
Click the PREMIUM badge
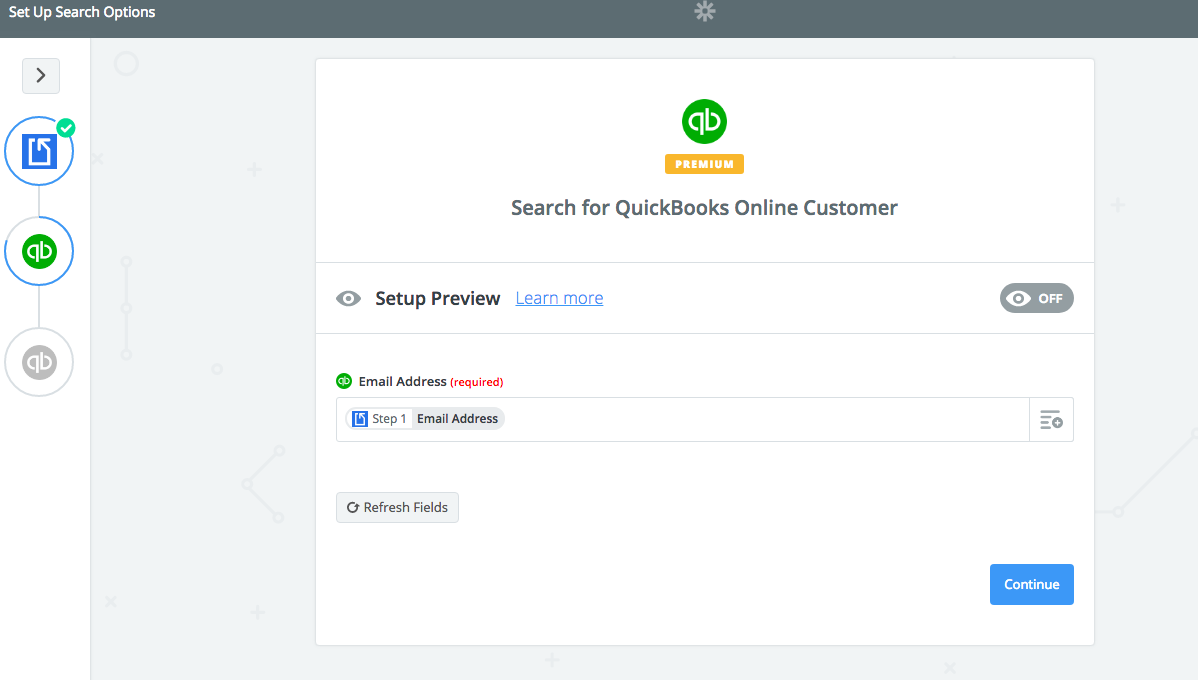click(x=704, y=164)
